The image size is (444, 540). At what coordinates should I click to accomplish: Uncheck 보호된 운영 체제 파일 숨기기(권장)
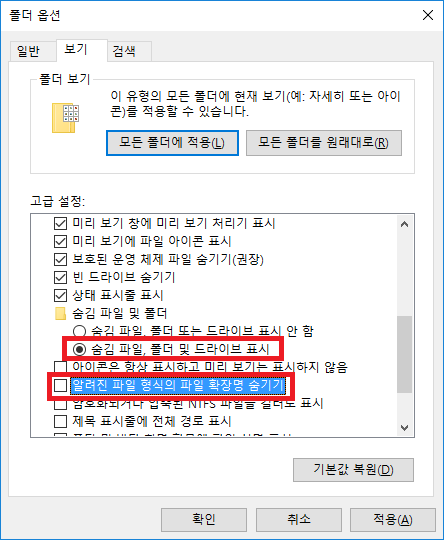click(x=60, y=259)
